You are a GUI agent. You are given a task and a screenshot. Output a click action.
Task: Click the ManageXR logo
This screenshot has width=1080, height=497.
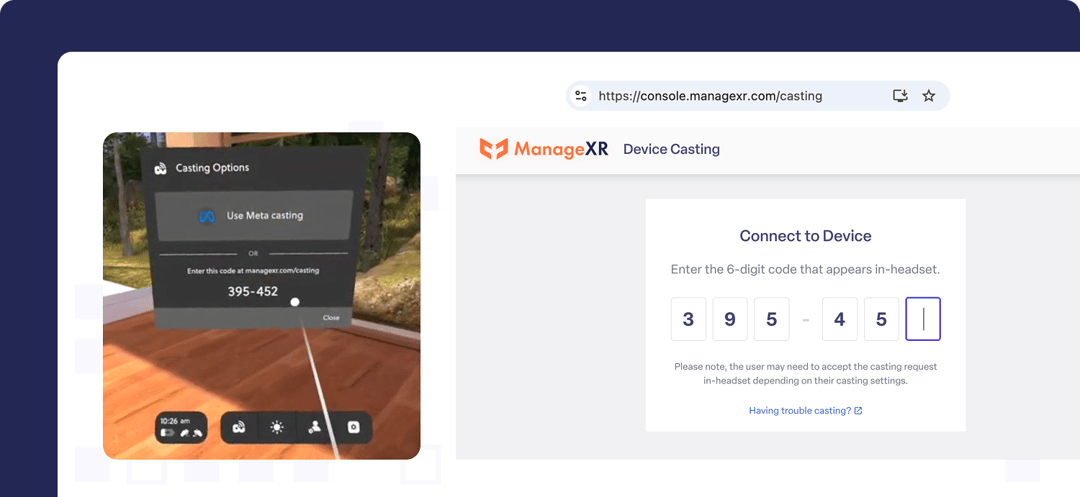(x=544, y=149)
